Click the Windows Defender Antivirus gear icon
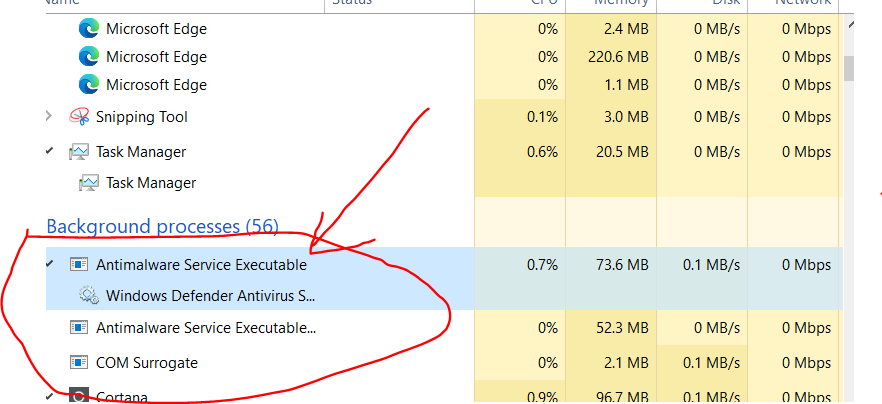 coord(89,295)
